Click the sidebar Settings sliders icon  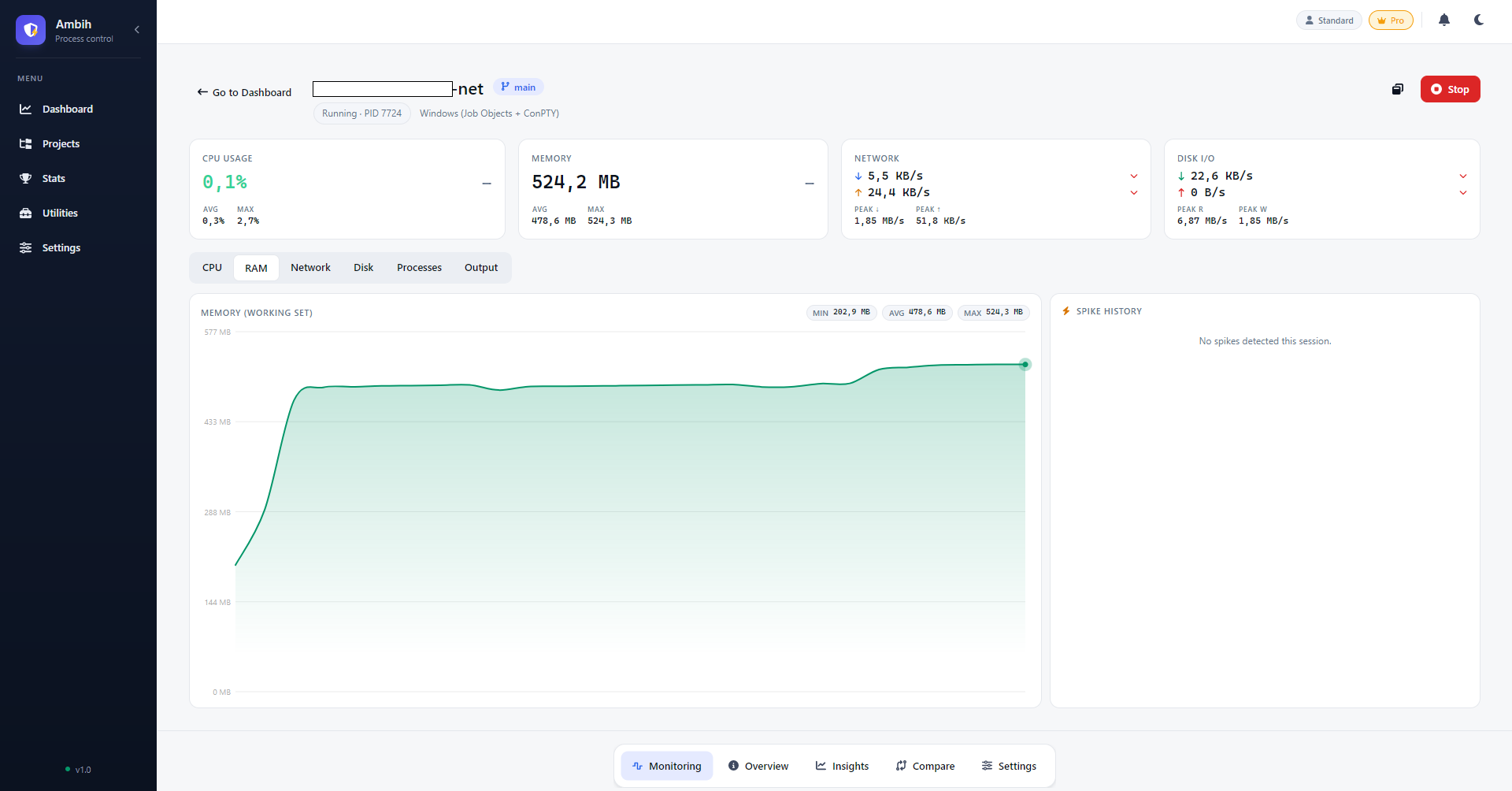[x=26, y=247]
